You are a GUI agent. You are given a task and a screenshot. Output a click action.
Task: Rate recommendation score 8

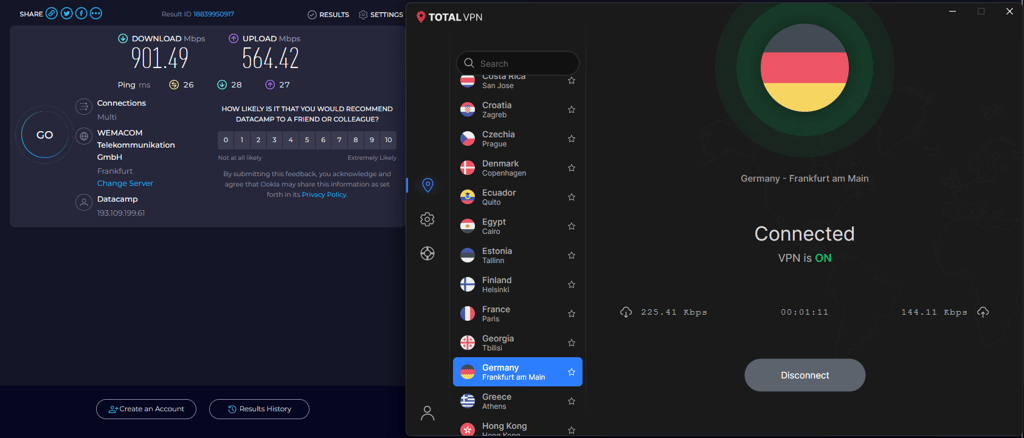point(356,140)
